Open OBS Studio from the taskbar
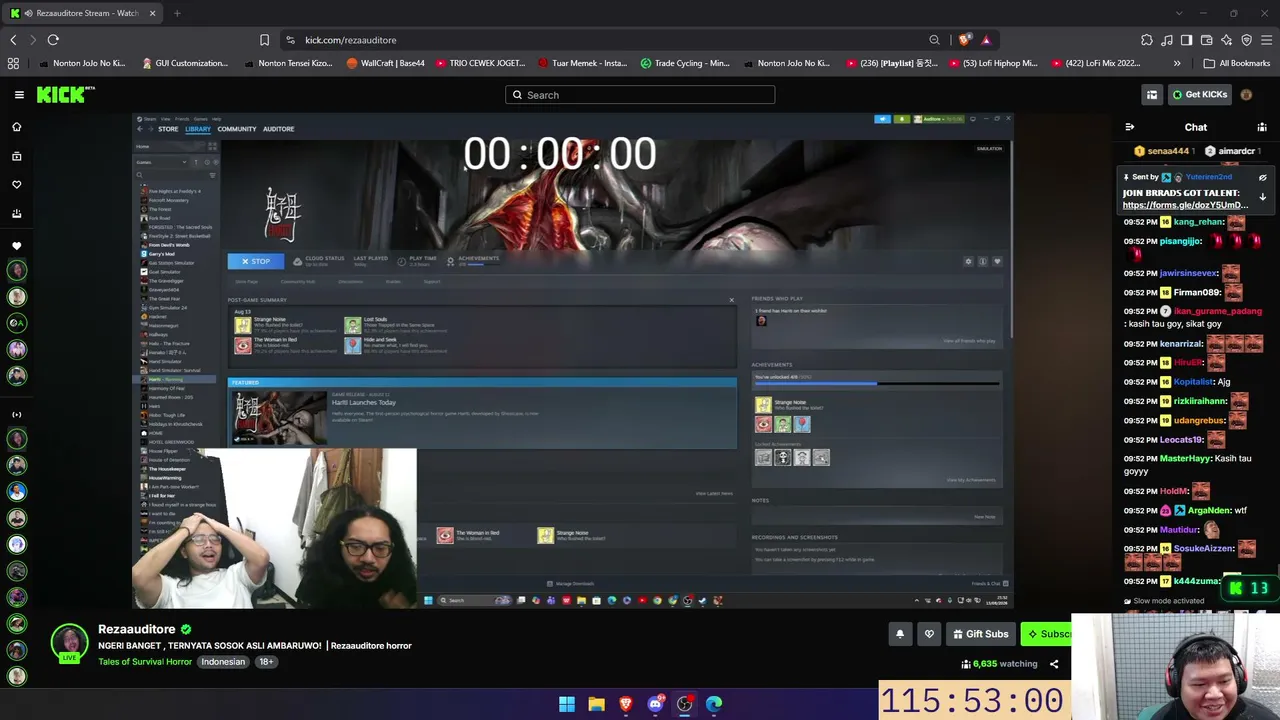1280x720 pixels. pyautogui.click(x=685, y=704)
